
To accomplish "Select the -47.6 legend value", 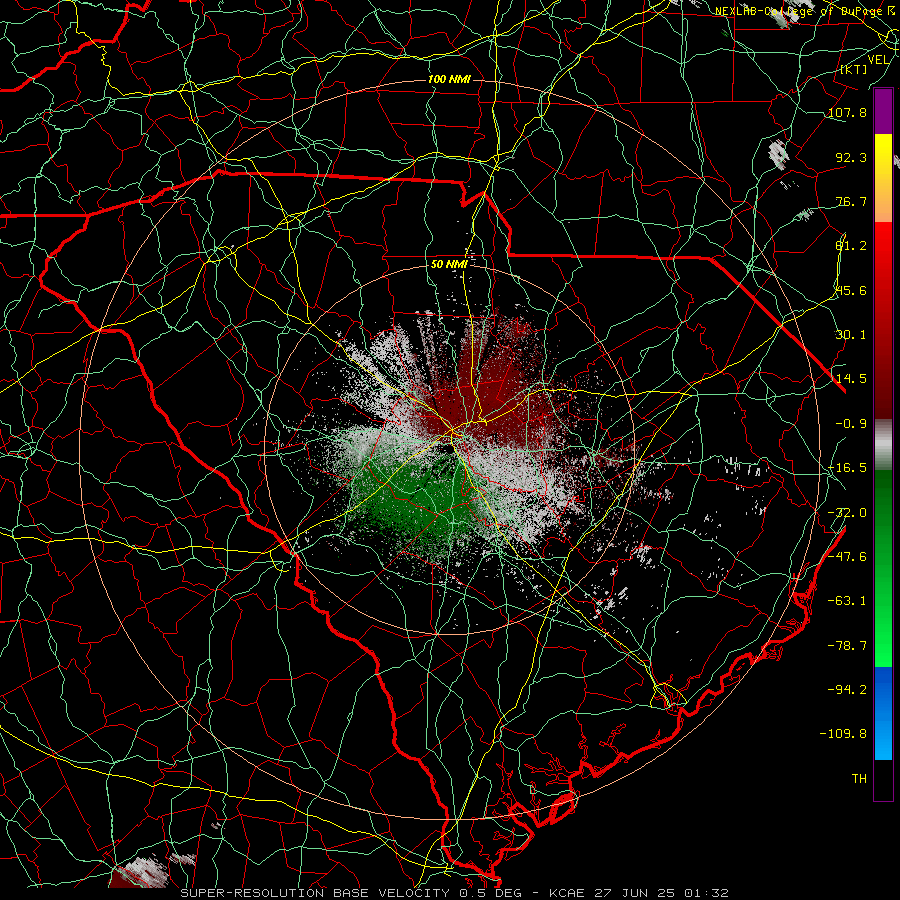I will [847, 557].
